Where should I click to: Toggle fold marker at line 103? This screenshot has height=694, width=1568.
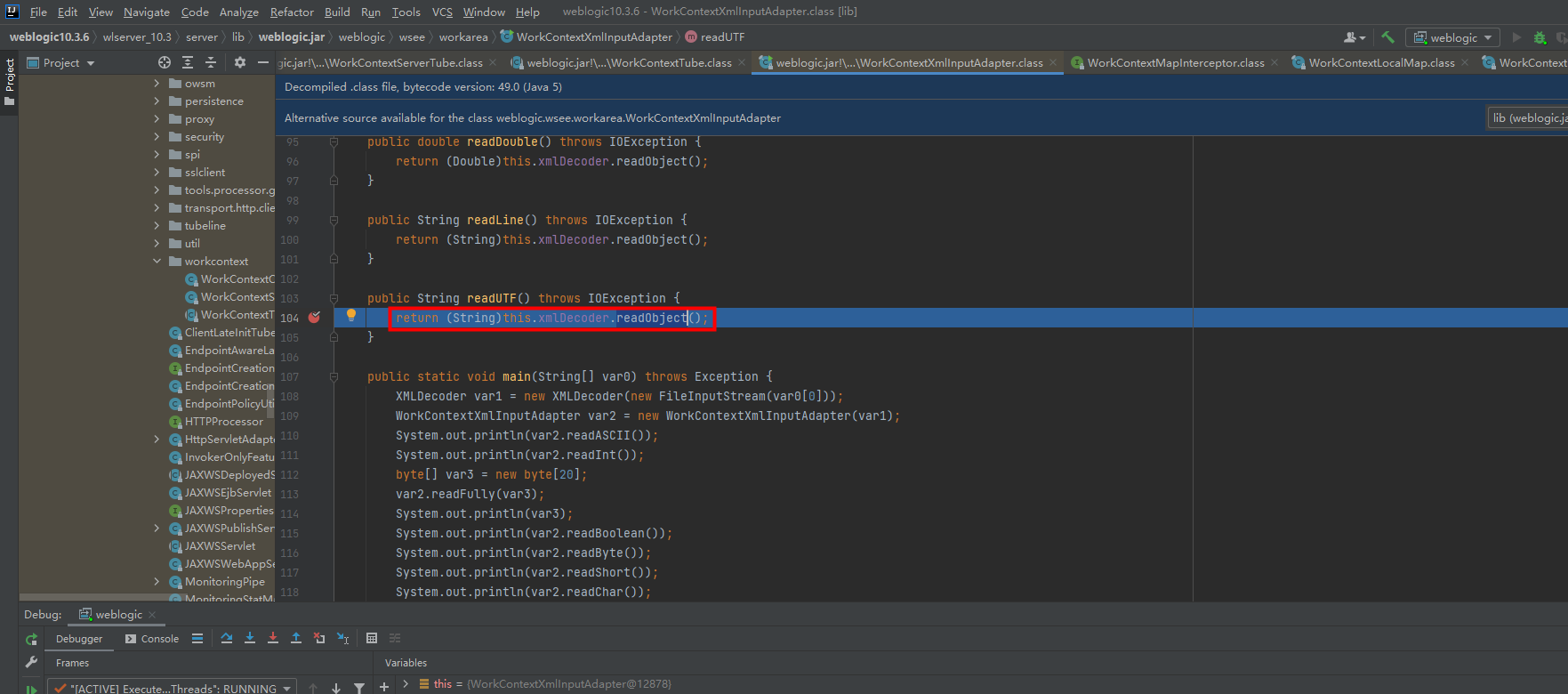click(334, 298)
